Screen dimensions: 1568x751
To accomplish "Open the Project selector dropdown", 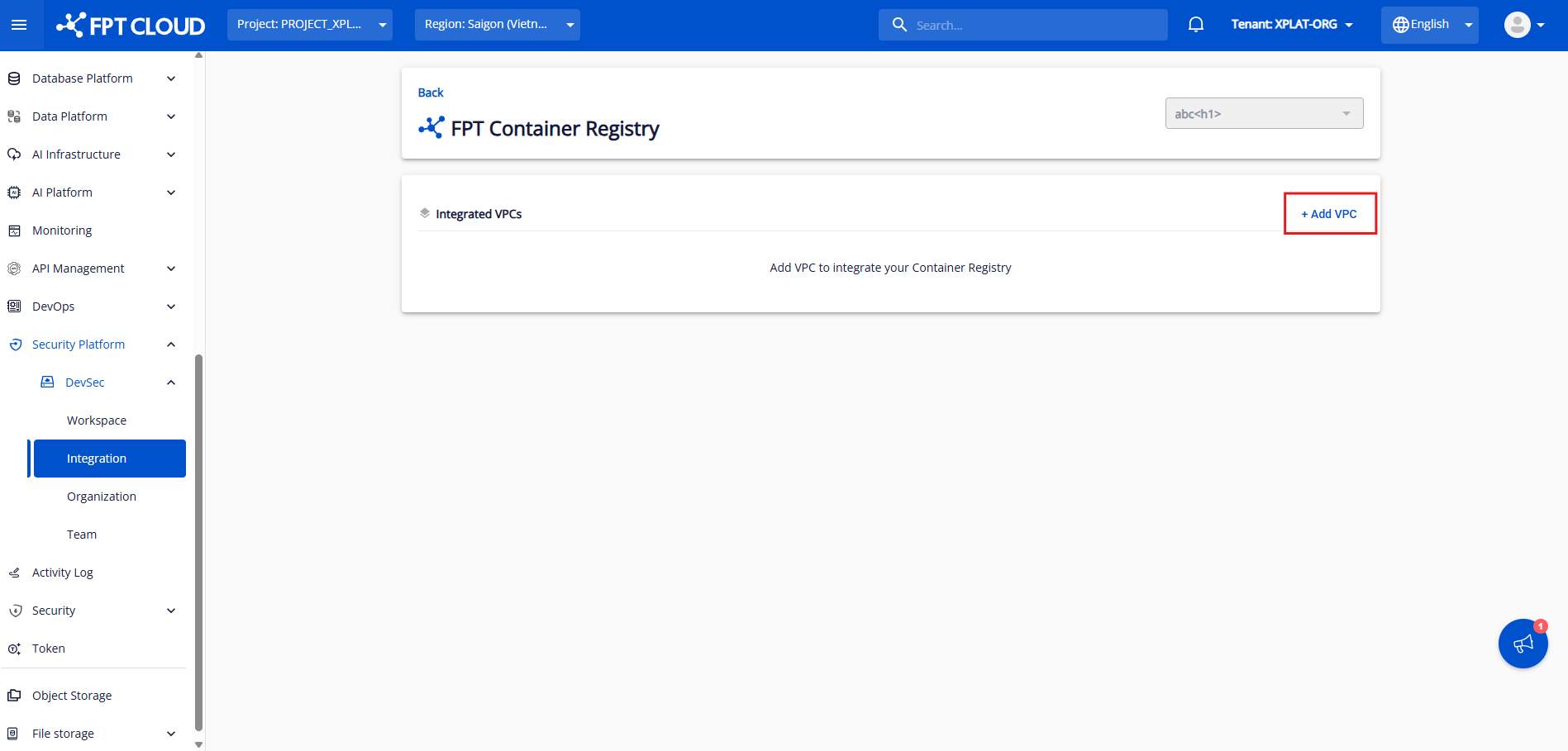I will (310, 25).
